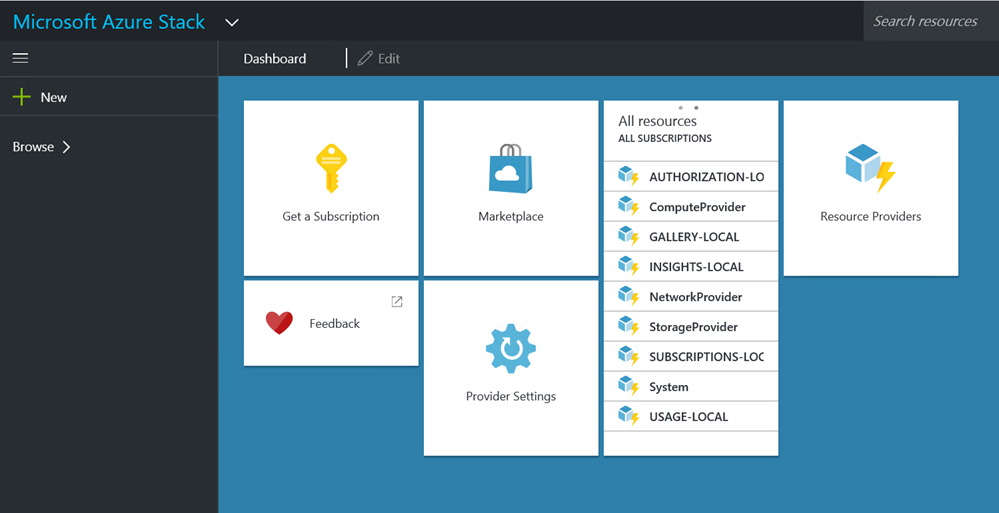Click the yellow key icon
This screenshot has height=513, width=999.
point(331,168)
